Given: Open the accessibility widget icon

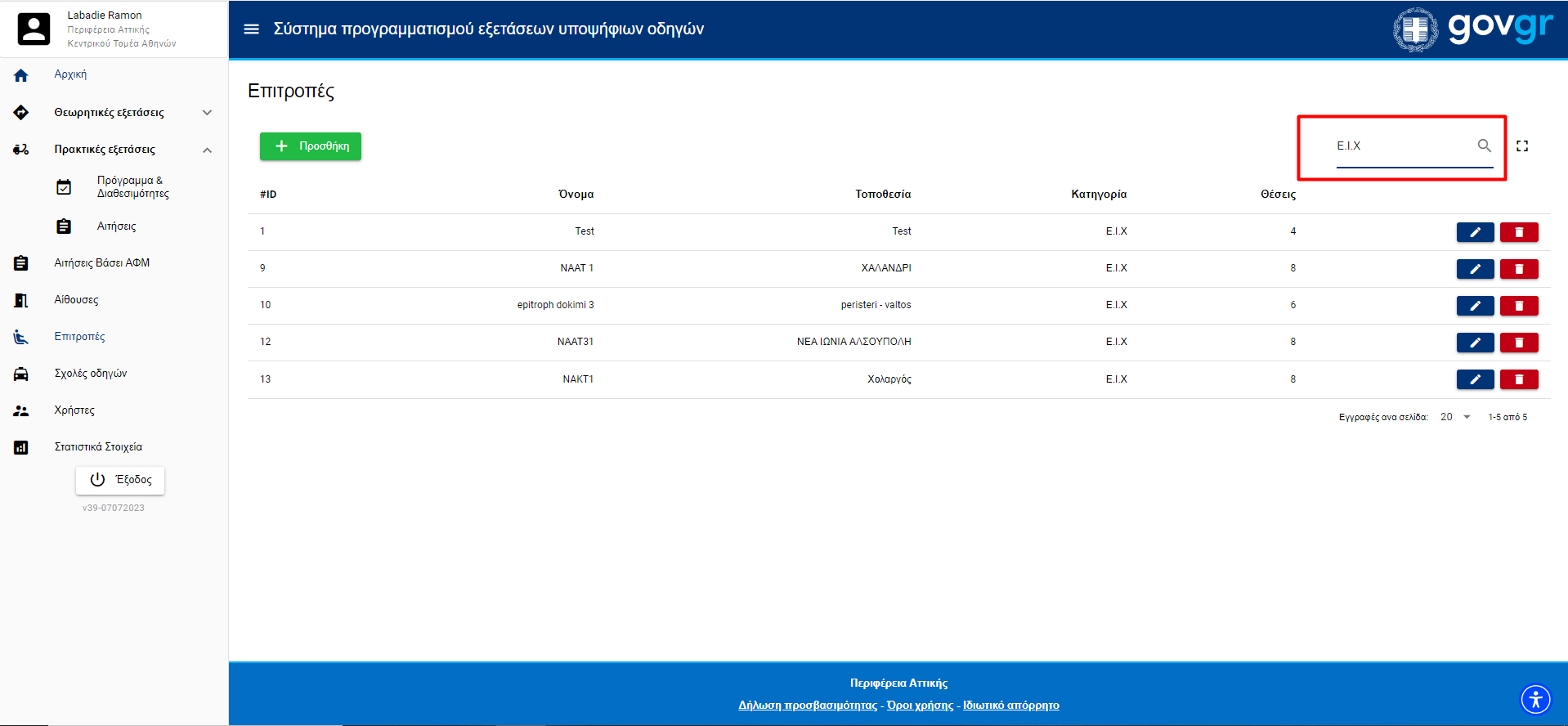Looking at the screenshot, I should [x=1535, y=700].
